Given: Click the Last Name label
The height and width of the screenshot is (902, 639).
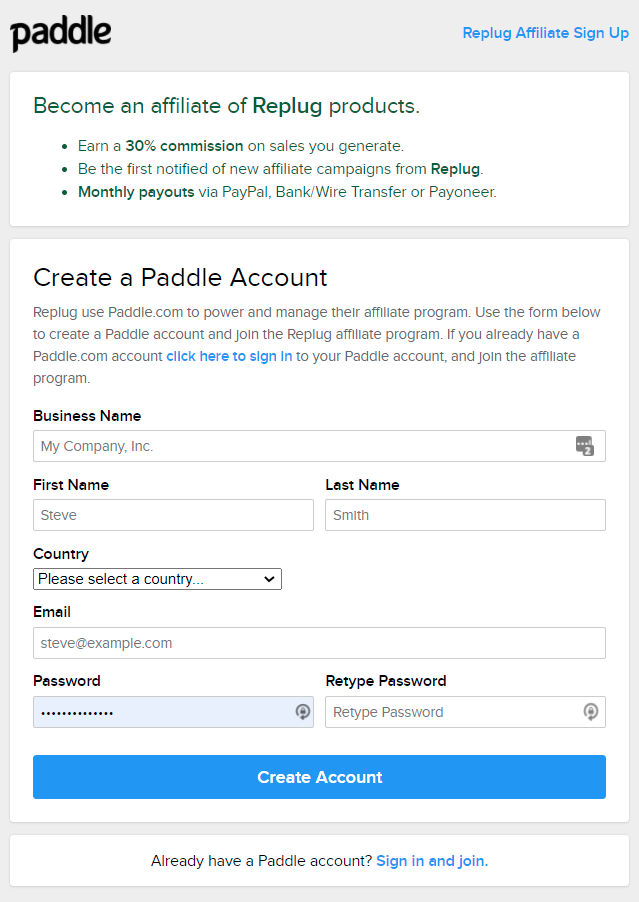Looking at the screenshot, I should coord(362,485).
